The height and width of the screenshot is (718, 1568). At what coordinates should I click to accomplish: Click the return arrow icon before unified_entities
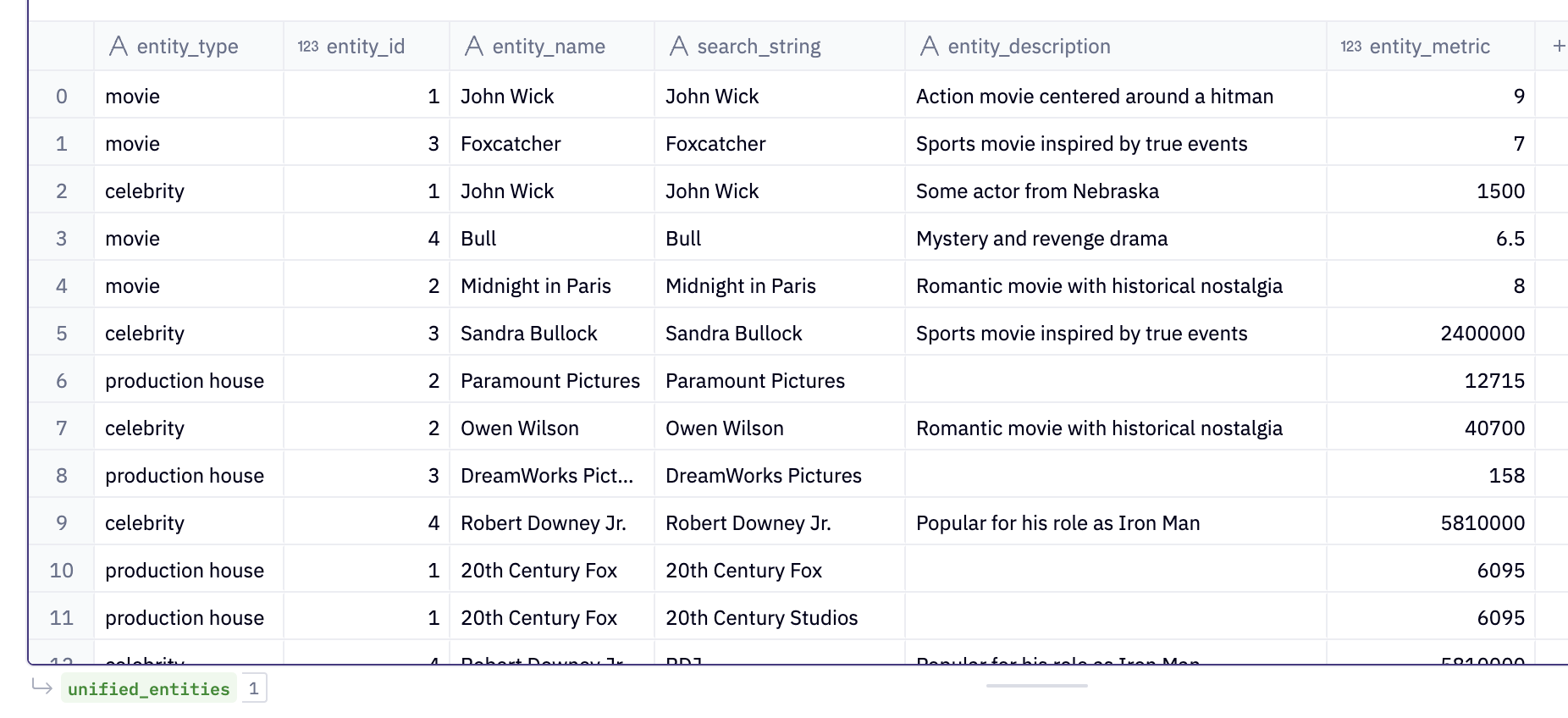click(x=42, y=687)
